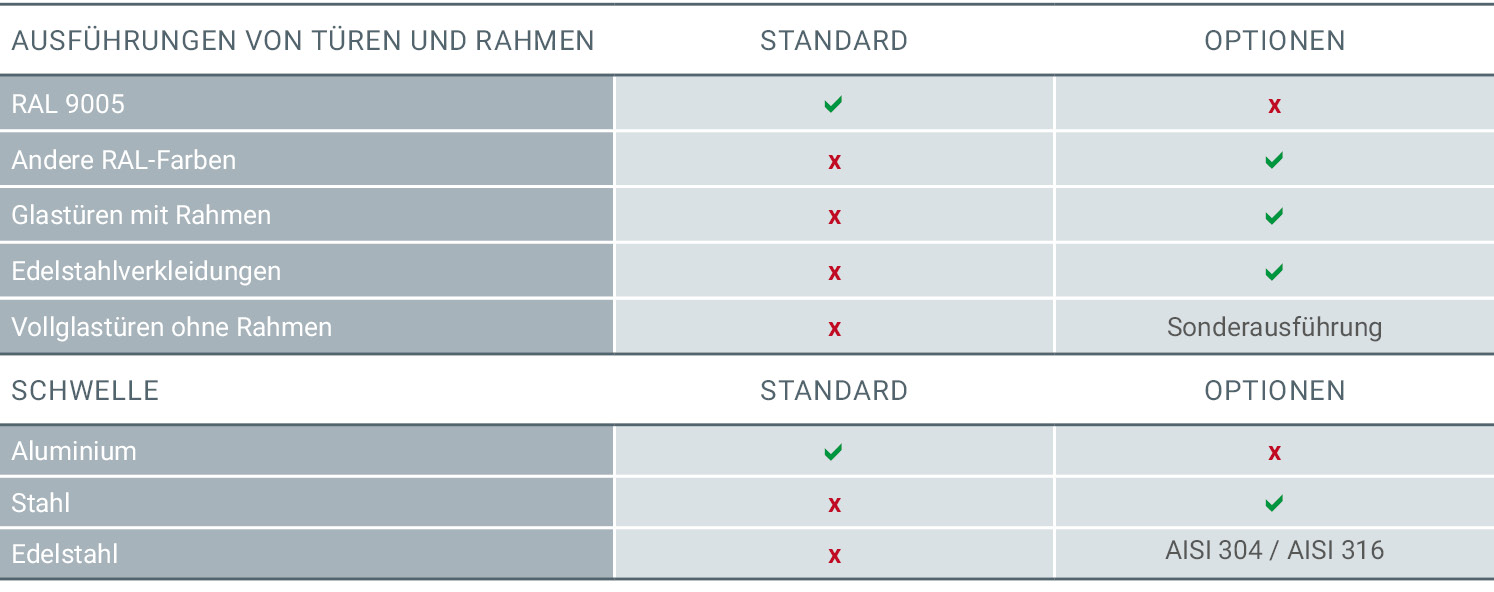Click red X in Vollglastüren ohne Rahmen row
This screenshot has height=592, width=1494.
834,329
